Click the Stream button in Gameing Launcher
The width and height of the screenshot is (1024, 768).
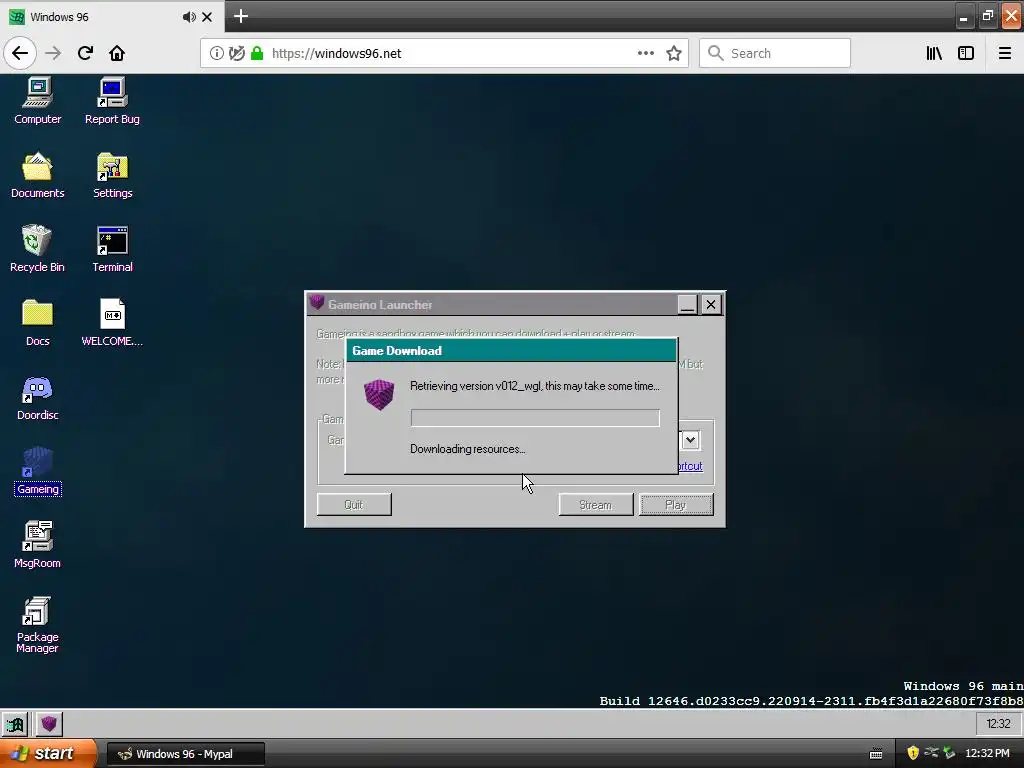(596, 504)
